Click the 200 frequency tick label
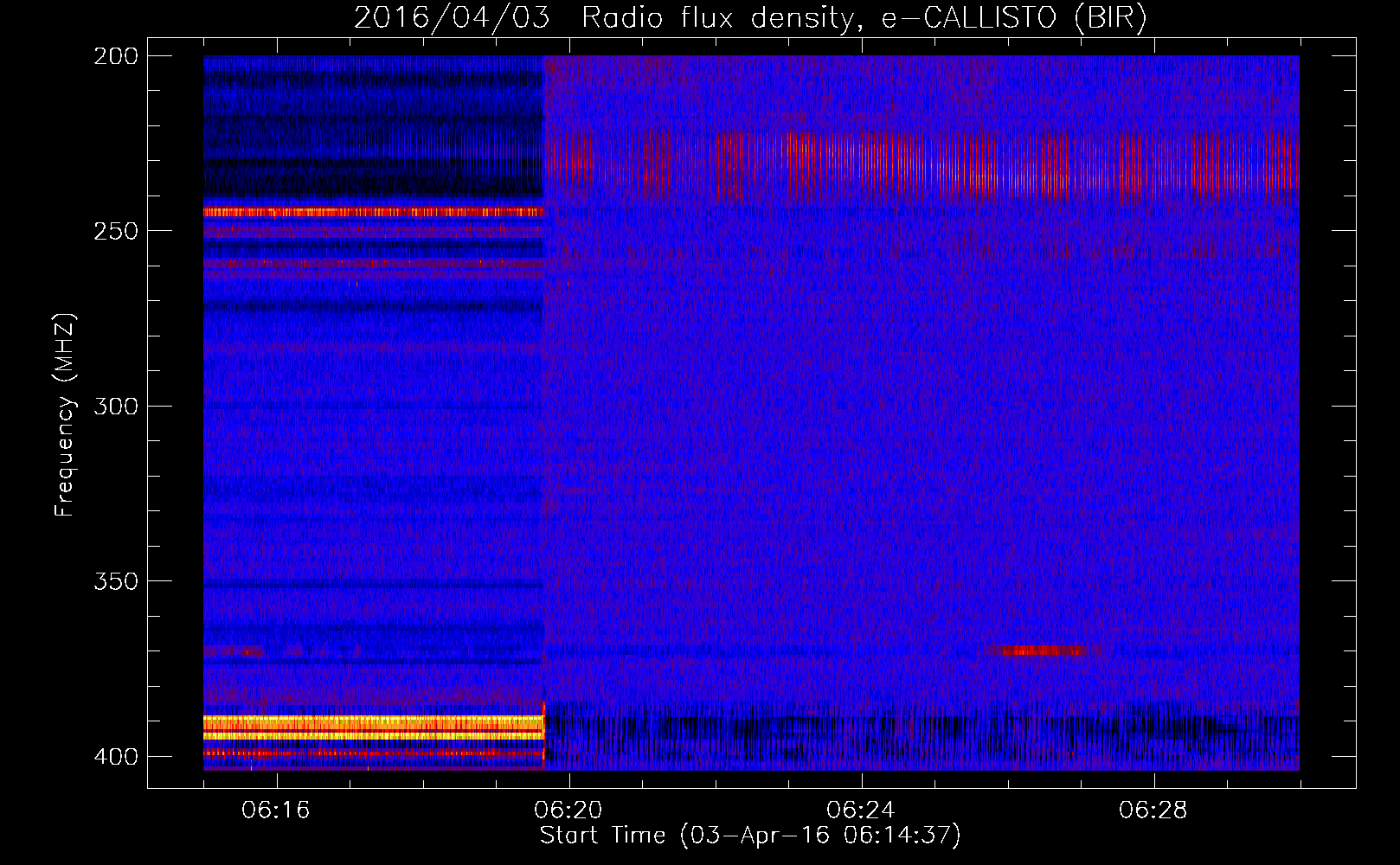This screenshot has height=865, width=1400. pos(116,56)
